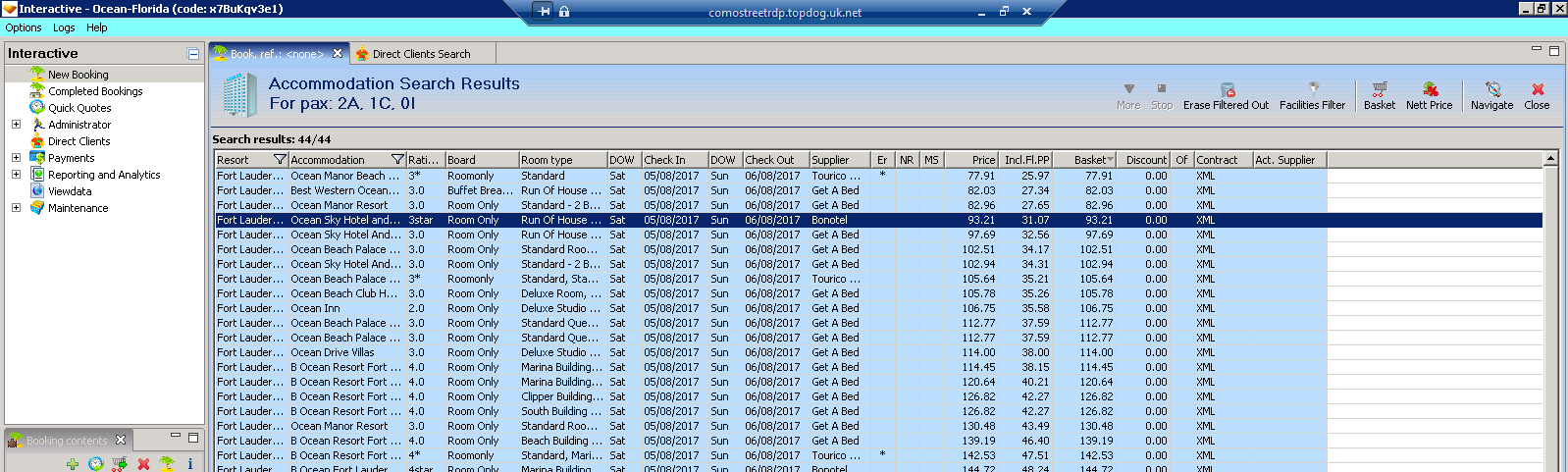1568x472 pixels.
Task: Open the Logs menu
Action: pos(64,27)
